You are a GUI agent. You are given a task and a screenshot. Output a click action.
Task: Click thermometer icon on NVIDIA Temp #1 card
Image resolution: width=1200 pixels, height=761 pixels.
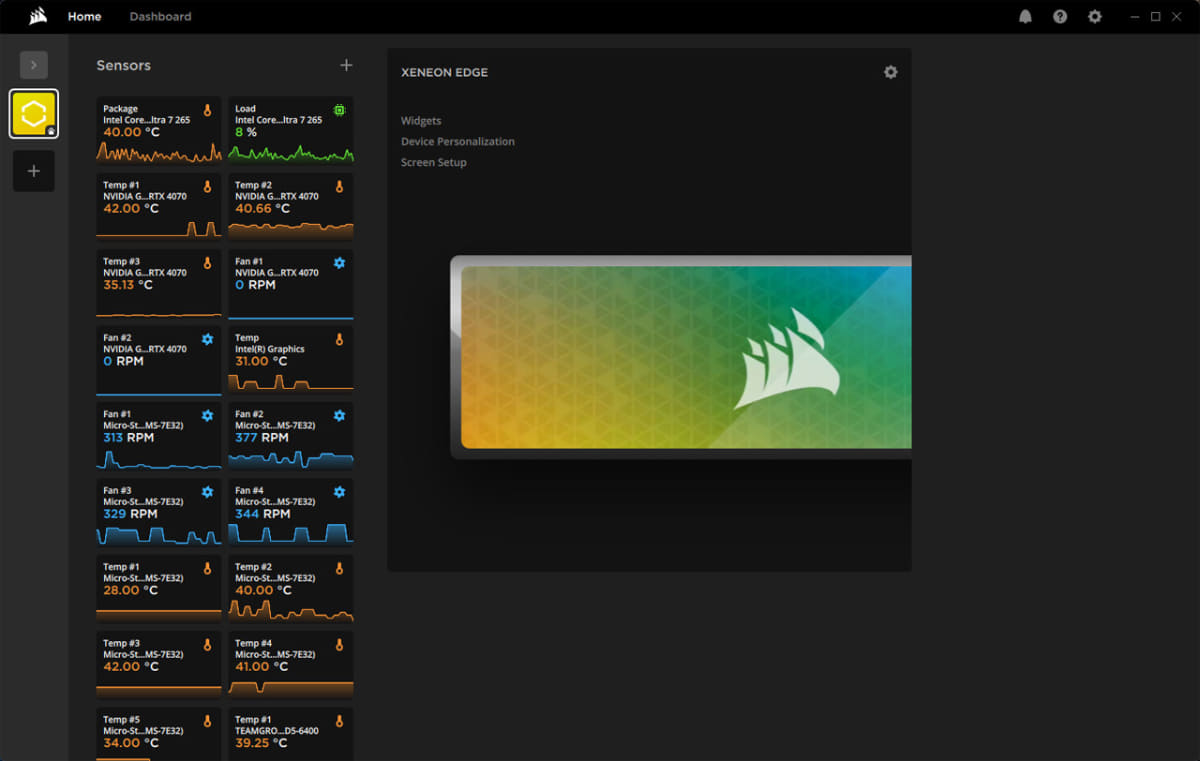[208, 187]
